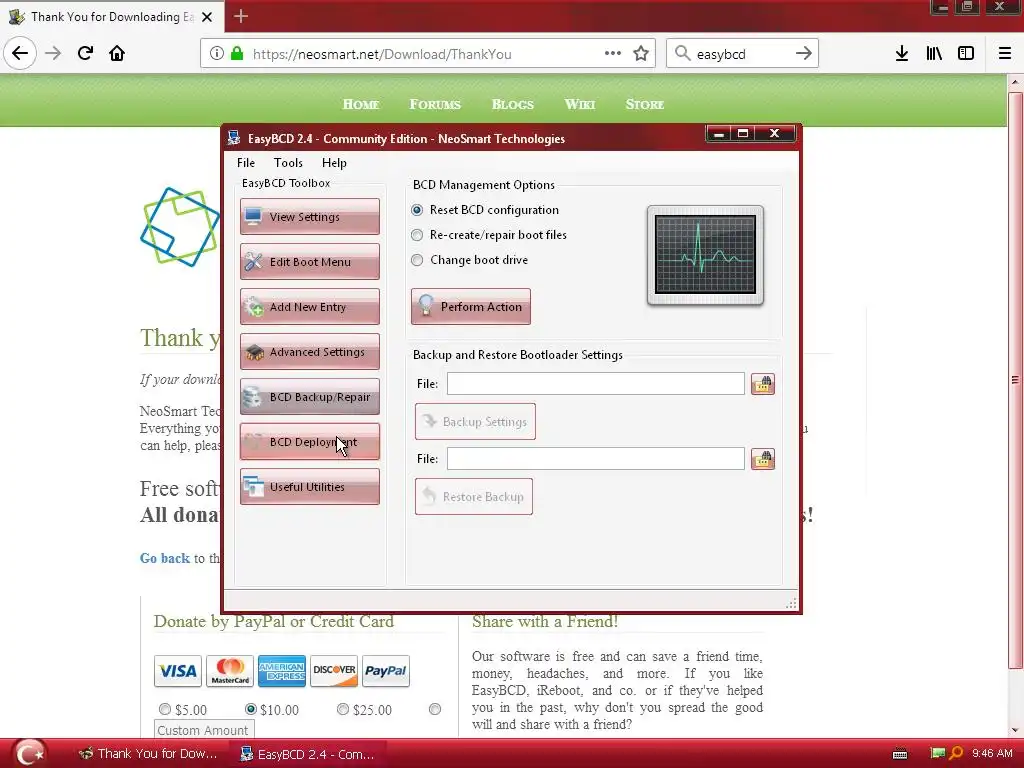Click EasyBCD title bar app icon

click(234, 138)
